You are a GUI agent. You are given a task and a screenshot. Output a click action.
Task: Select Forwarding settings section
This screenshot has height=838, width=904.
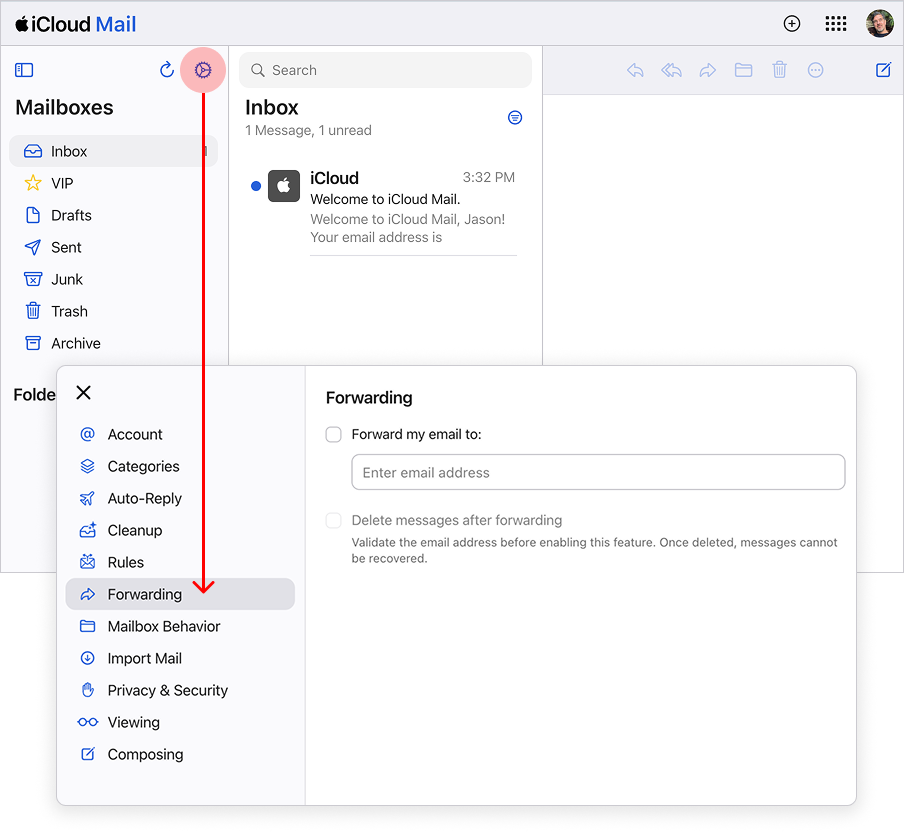pos(180,594)
